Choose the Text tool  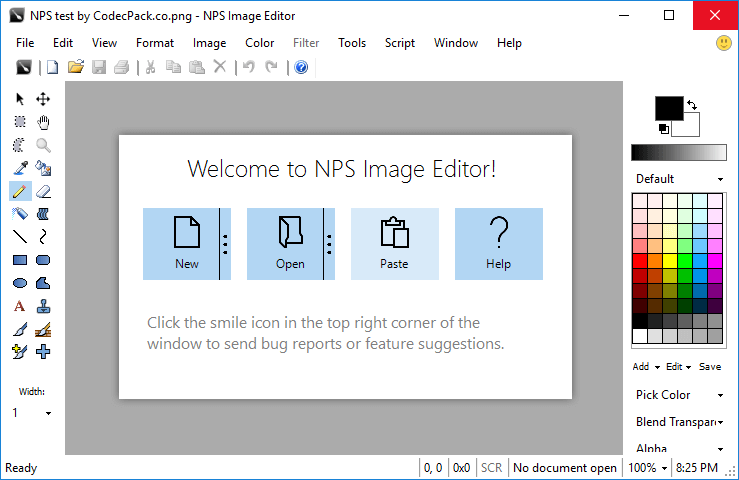click(20, 306)
